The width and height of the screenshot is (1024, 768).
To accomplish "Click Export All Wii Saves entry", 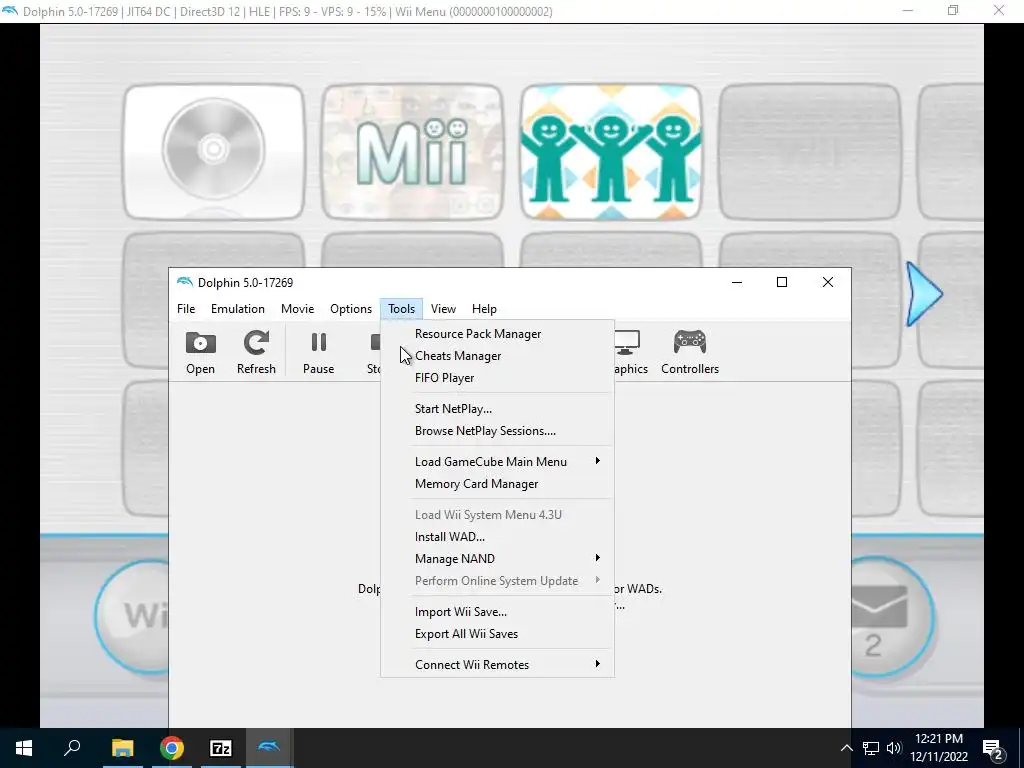I will pyautogui.click(x=497, y=634).
